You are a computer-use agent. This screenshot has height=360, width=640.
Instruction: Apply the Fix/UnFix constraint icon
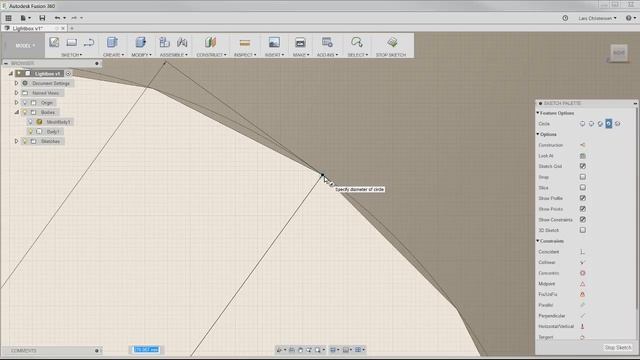click(x=582, y=294)
